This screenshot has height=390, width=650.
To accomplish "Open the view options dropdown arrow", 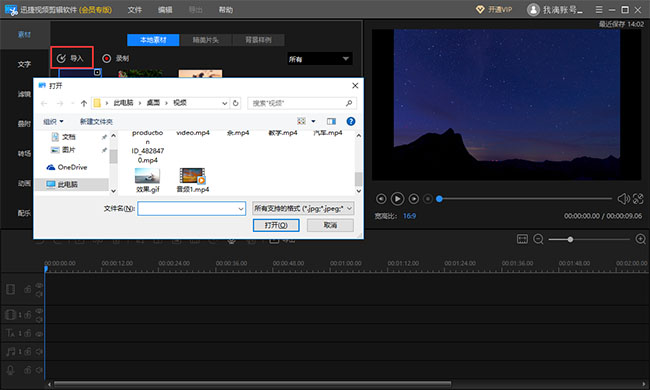I will (x=313, y=121).
